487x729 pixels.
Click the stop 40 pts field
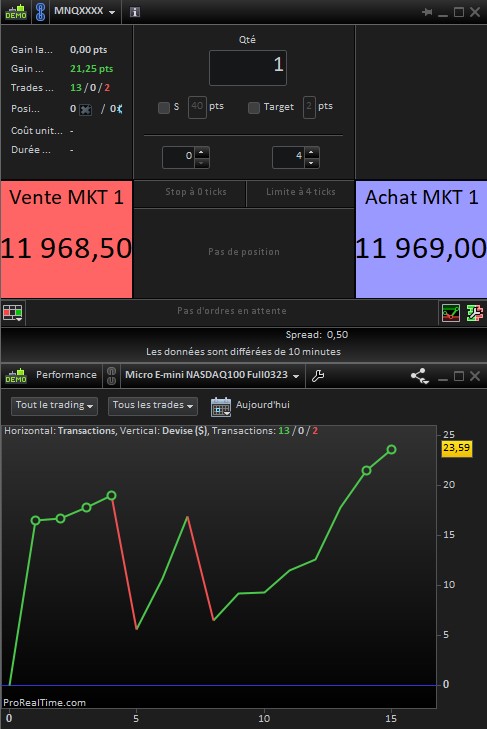point(197,107)
